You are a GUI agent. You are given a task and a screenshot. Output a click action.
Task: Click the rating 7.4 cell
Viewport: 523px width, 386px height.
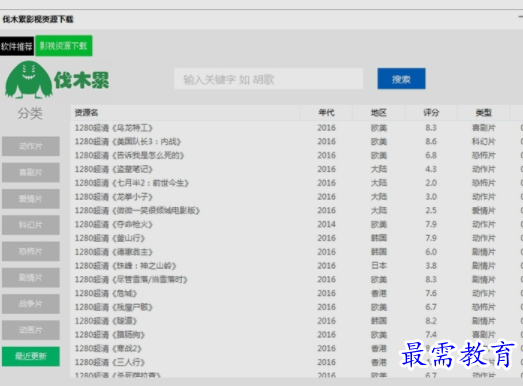click(431, 335)
